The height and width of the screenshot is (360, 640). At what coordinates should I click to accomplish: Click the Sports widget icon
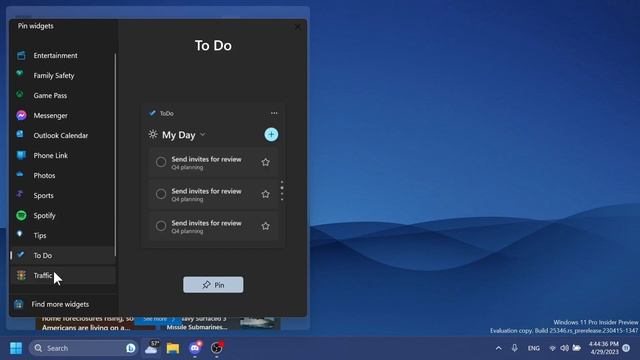[20, 194]
